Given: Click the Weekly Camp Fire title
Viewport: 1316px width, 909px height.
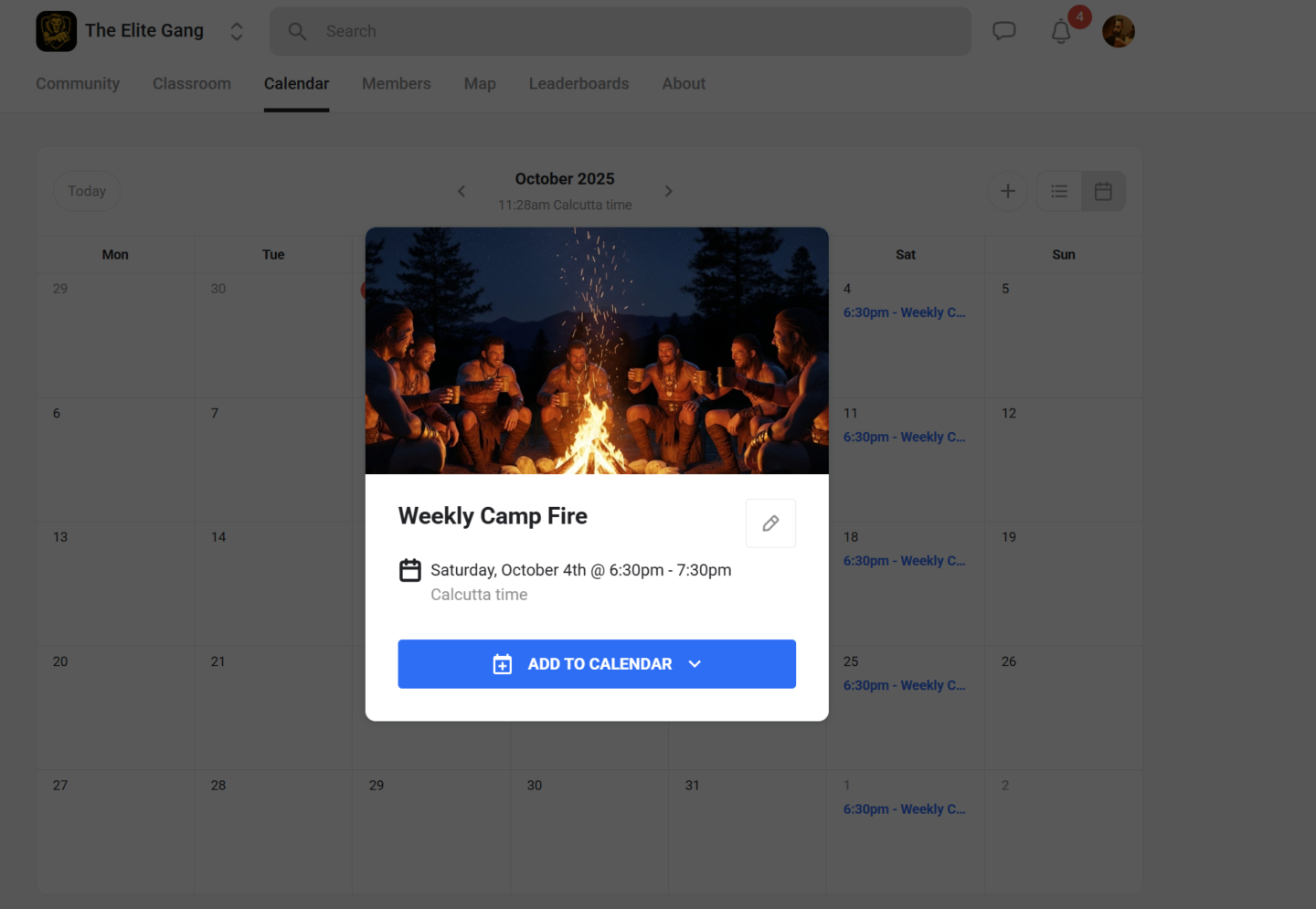Looking at the screenshot, I should pyautogui.click(x=493, y=516).
